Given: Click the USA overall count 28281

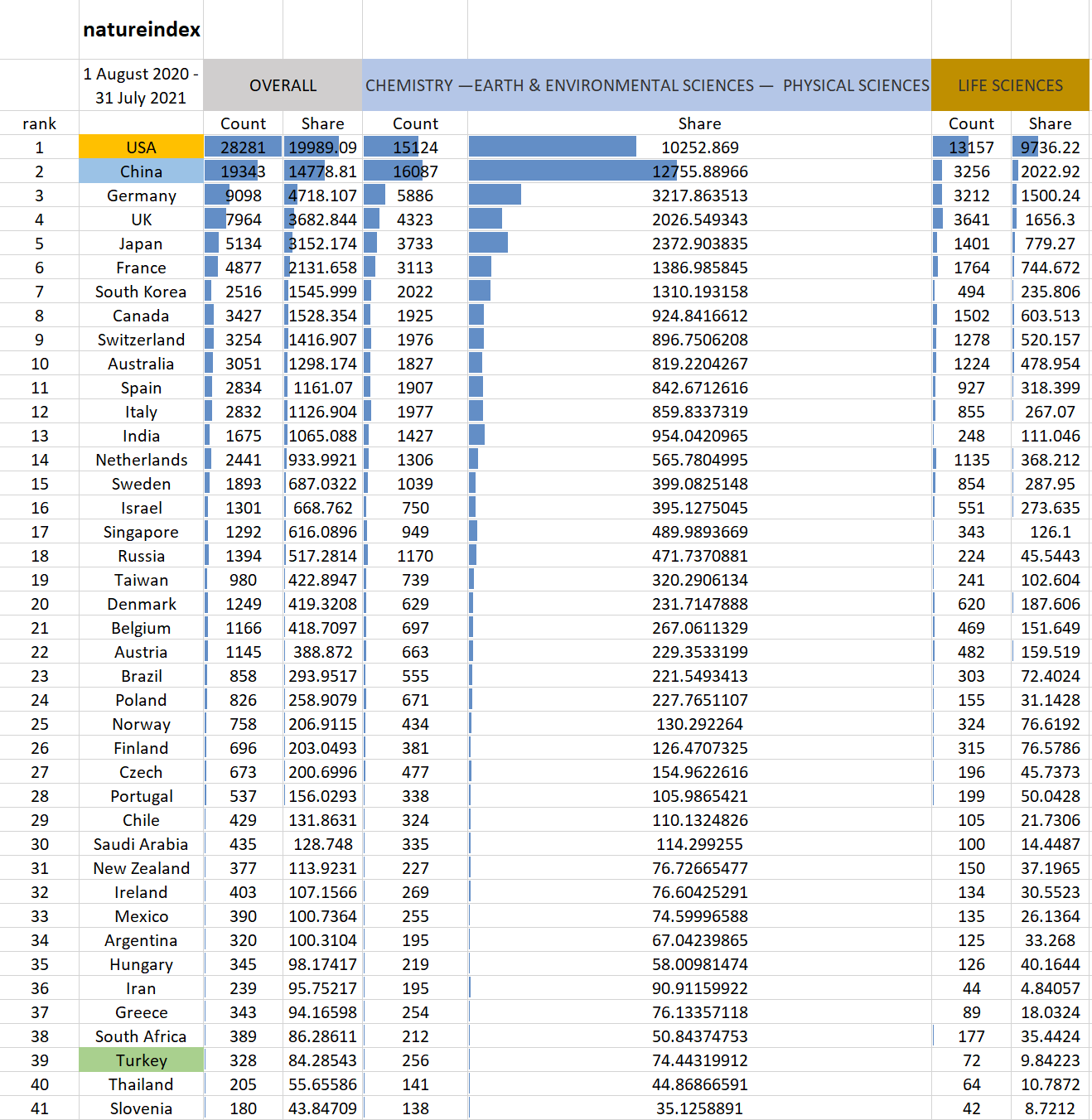Looking at the screenshot, I should pyautogui.click(x=244, y=147).
